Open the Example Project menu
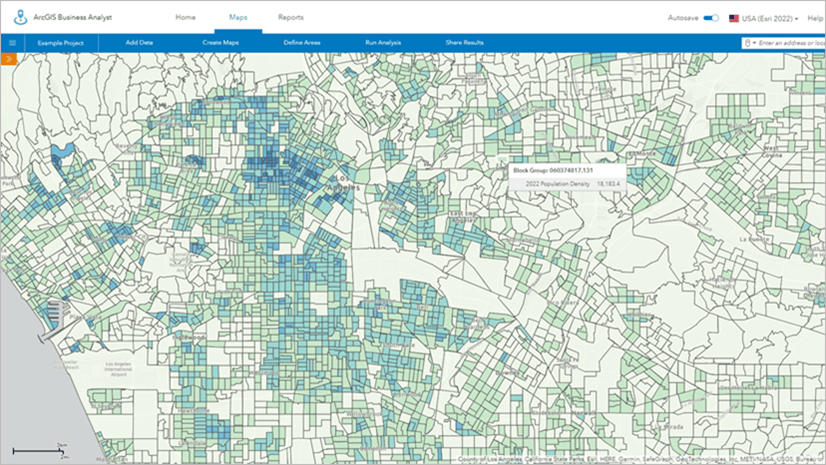 tap(61, 43)
